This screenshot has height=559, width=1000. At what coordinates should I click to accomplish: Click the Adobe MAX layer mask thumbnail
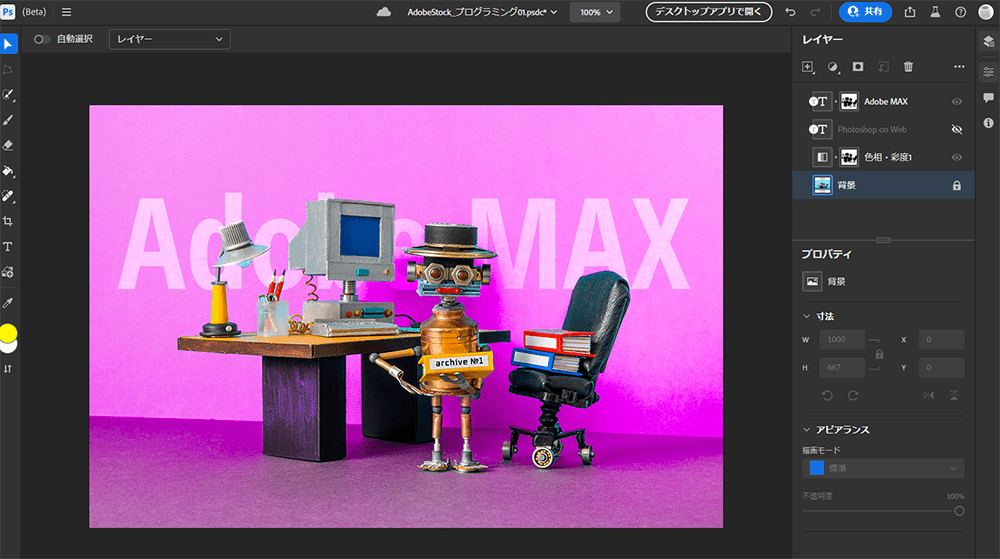click(x=849, y=101)
